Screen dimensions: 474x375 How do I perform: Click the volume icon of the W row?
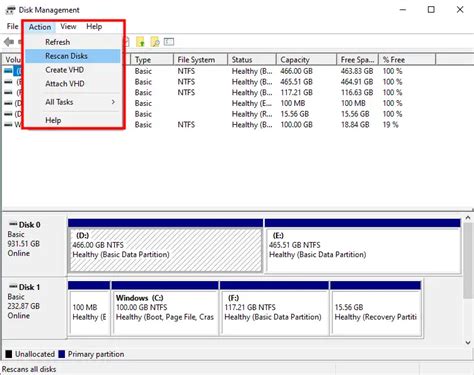click(8, 125)
